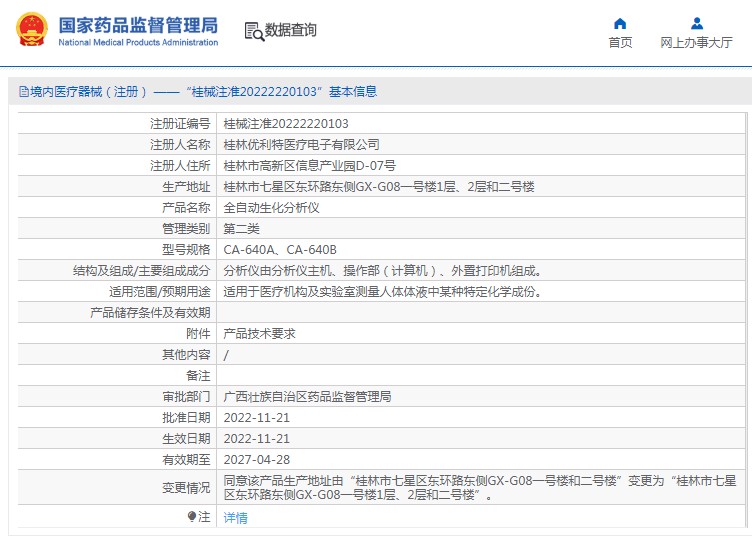
Task: Click the 数据查询 heading text
Action: 291,30
